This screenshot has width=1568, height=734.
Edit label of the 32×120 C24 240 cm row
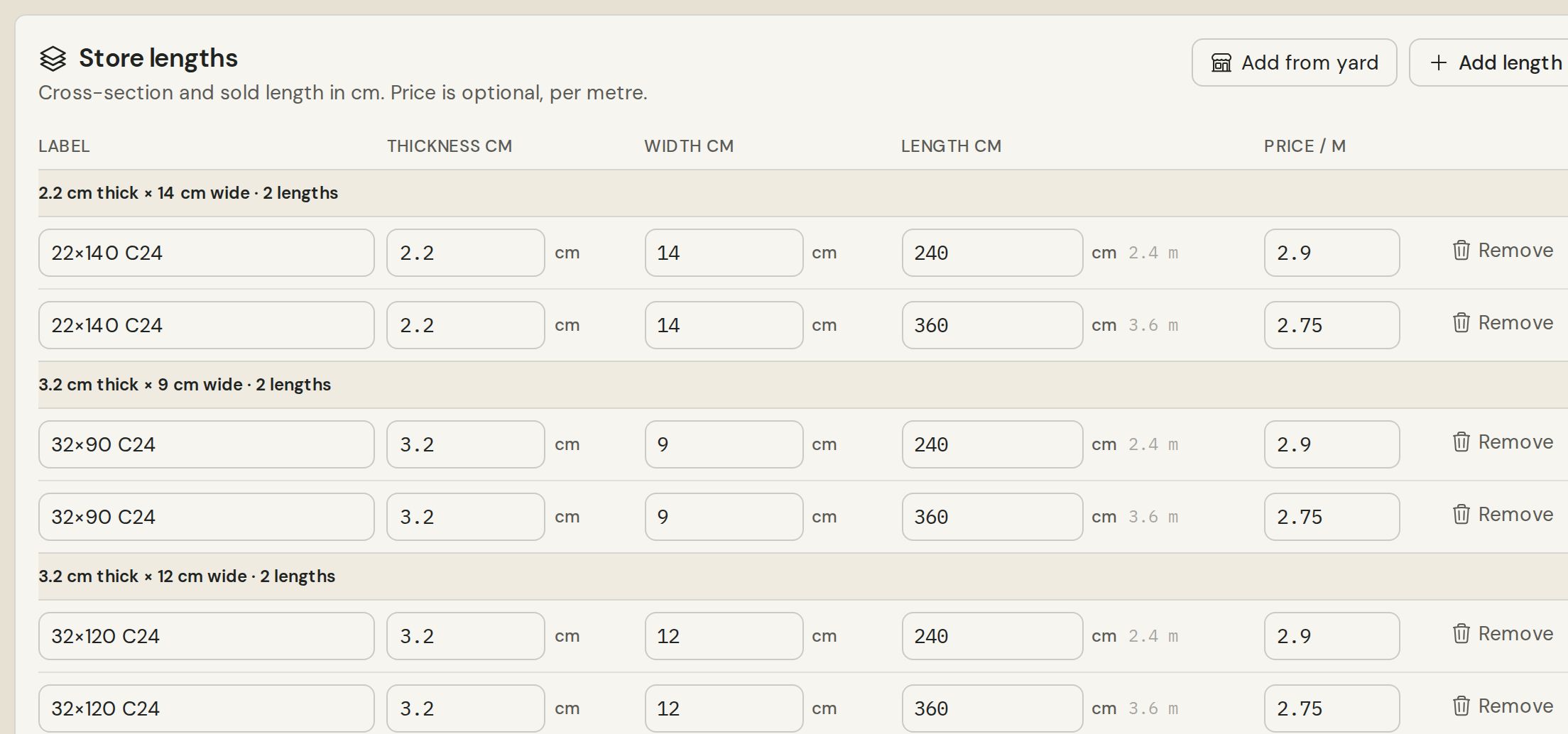[206, 636]
